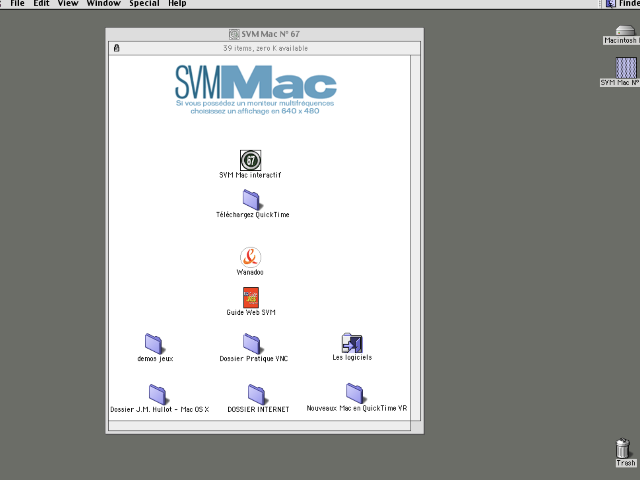Open the Edit menu
The height and width of the screenshot is (480, 640).
(41, 4)
